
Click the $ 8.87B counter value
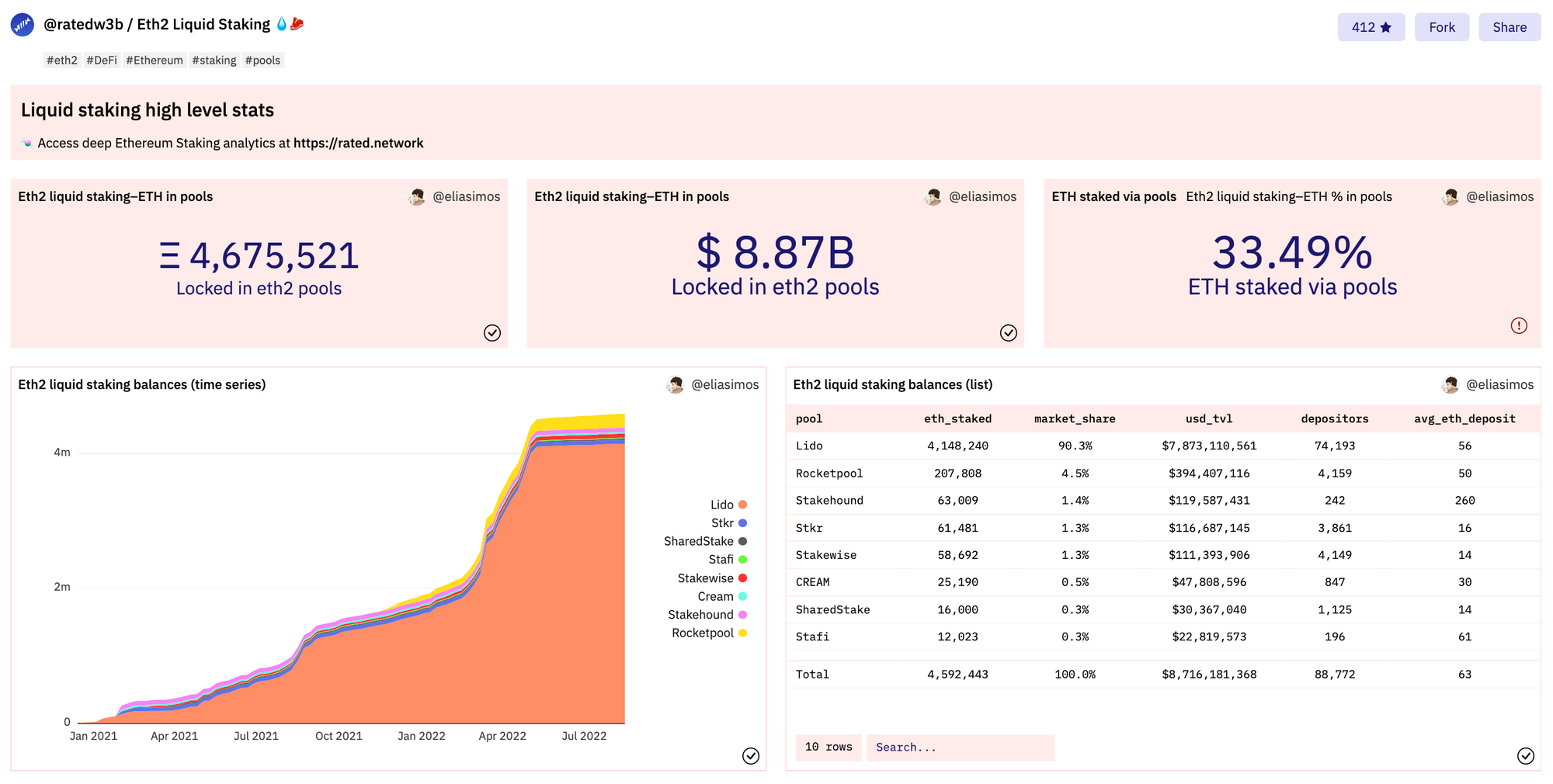775,253
